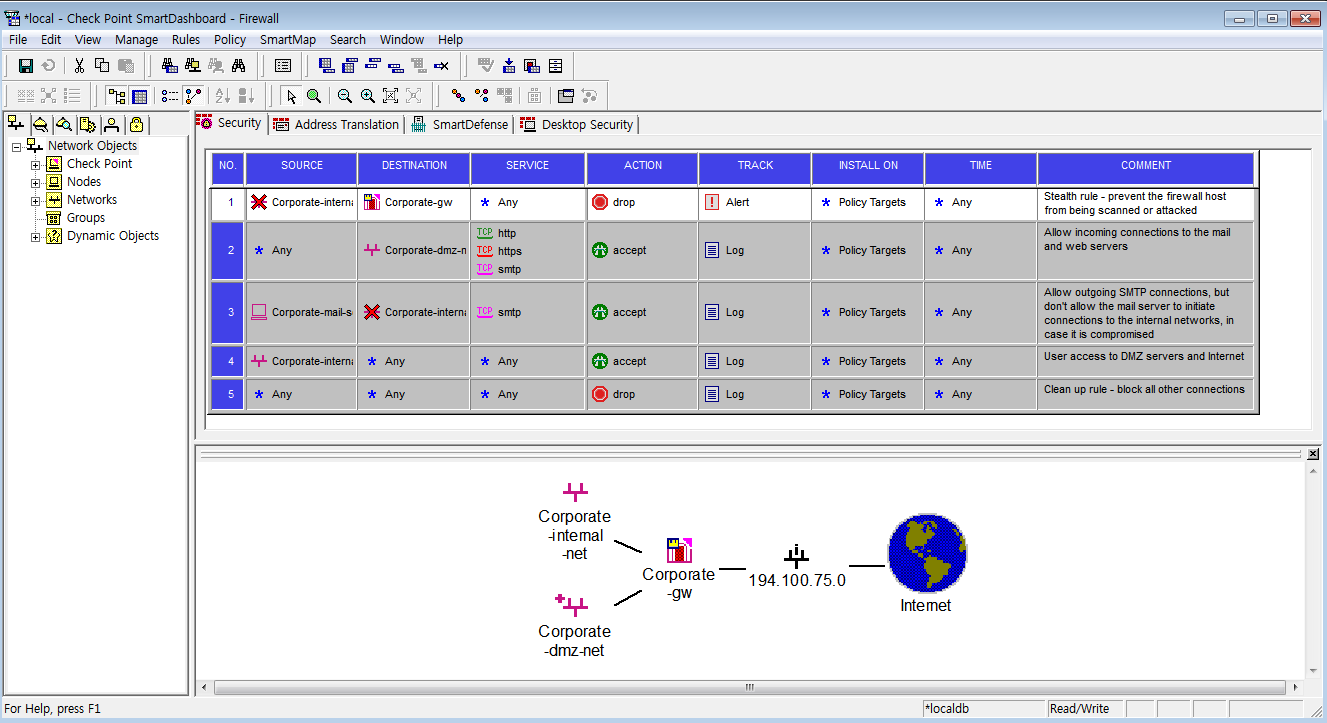Open the Policy menu
This screenshot has height=723, width=1327.
click(230, 39)
